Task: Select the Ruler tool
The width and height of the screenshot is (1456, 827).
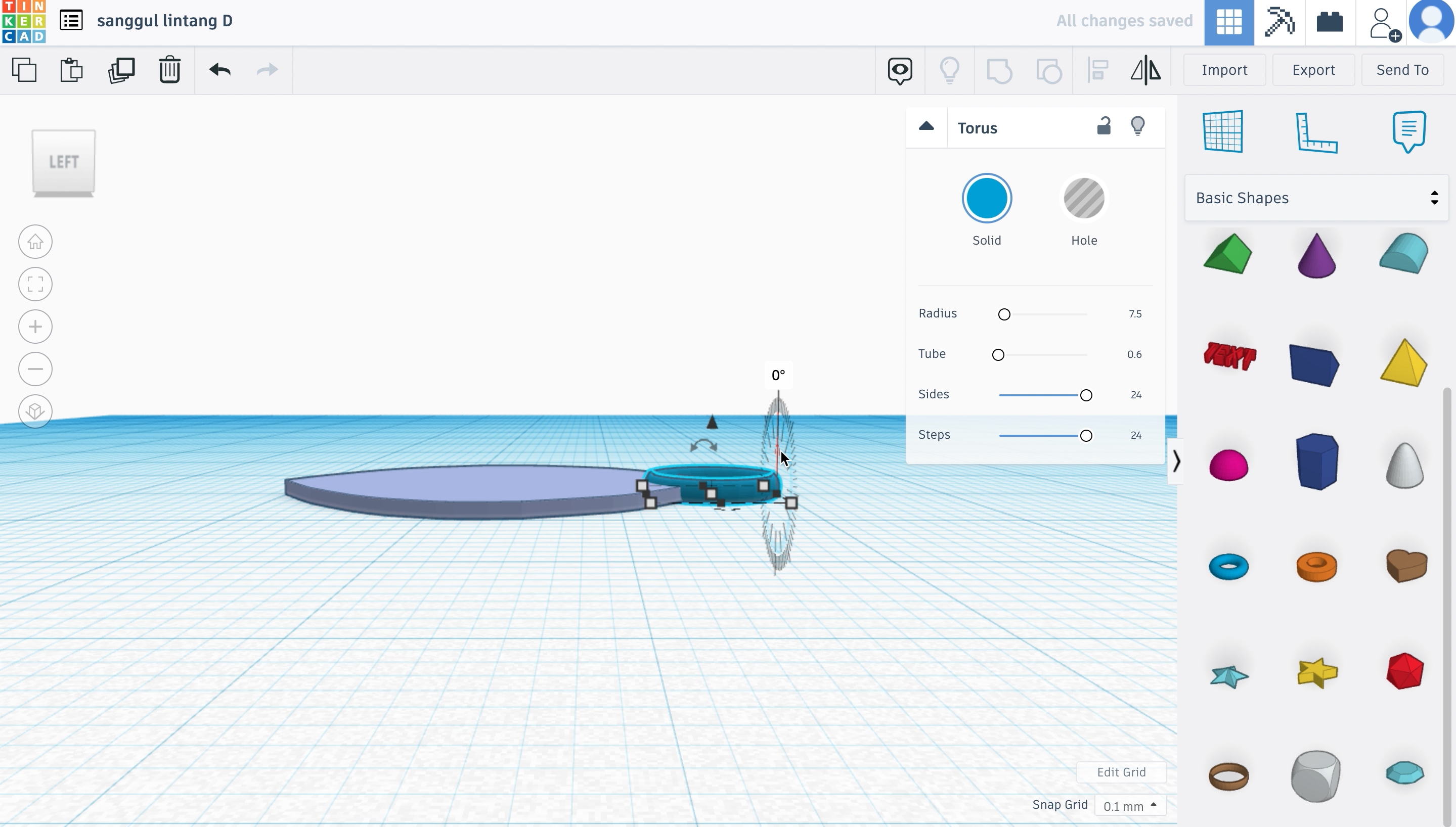Action: click(x=1316, y=132)
